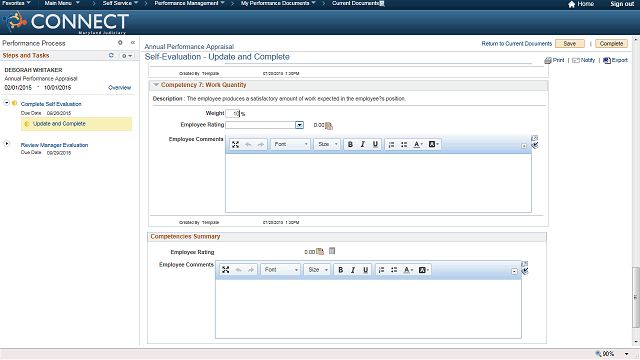The height and width of the screenshot is (360, 640).
Task: Click Italic in Competency 7 comments editor
Action: click(362, 144)
